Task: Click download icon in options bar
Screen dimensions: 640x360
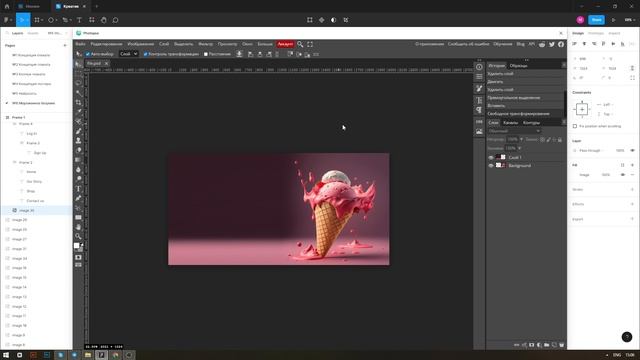Action: (x=240, y=54)
